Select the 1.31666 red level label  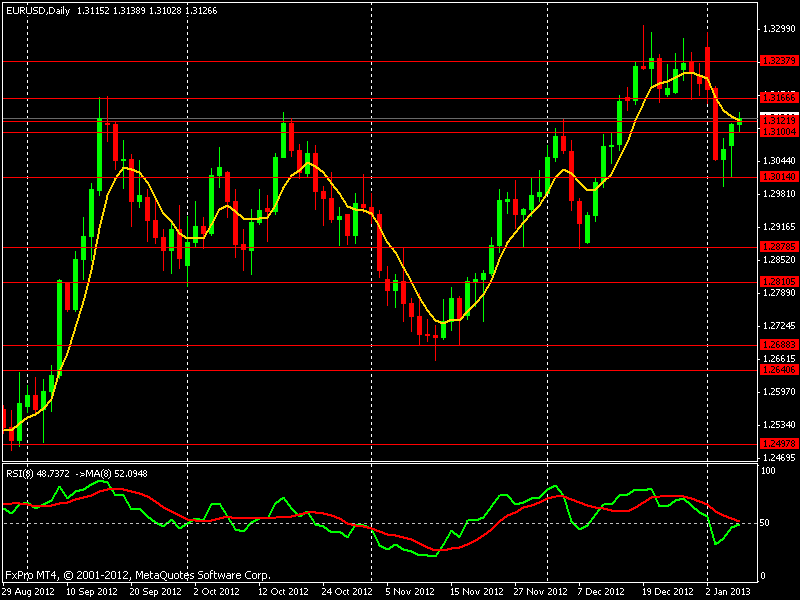tap(779, 97)
